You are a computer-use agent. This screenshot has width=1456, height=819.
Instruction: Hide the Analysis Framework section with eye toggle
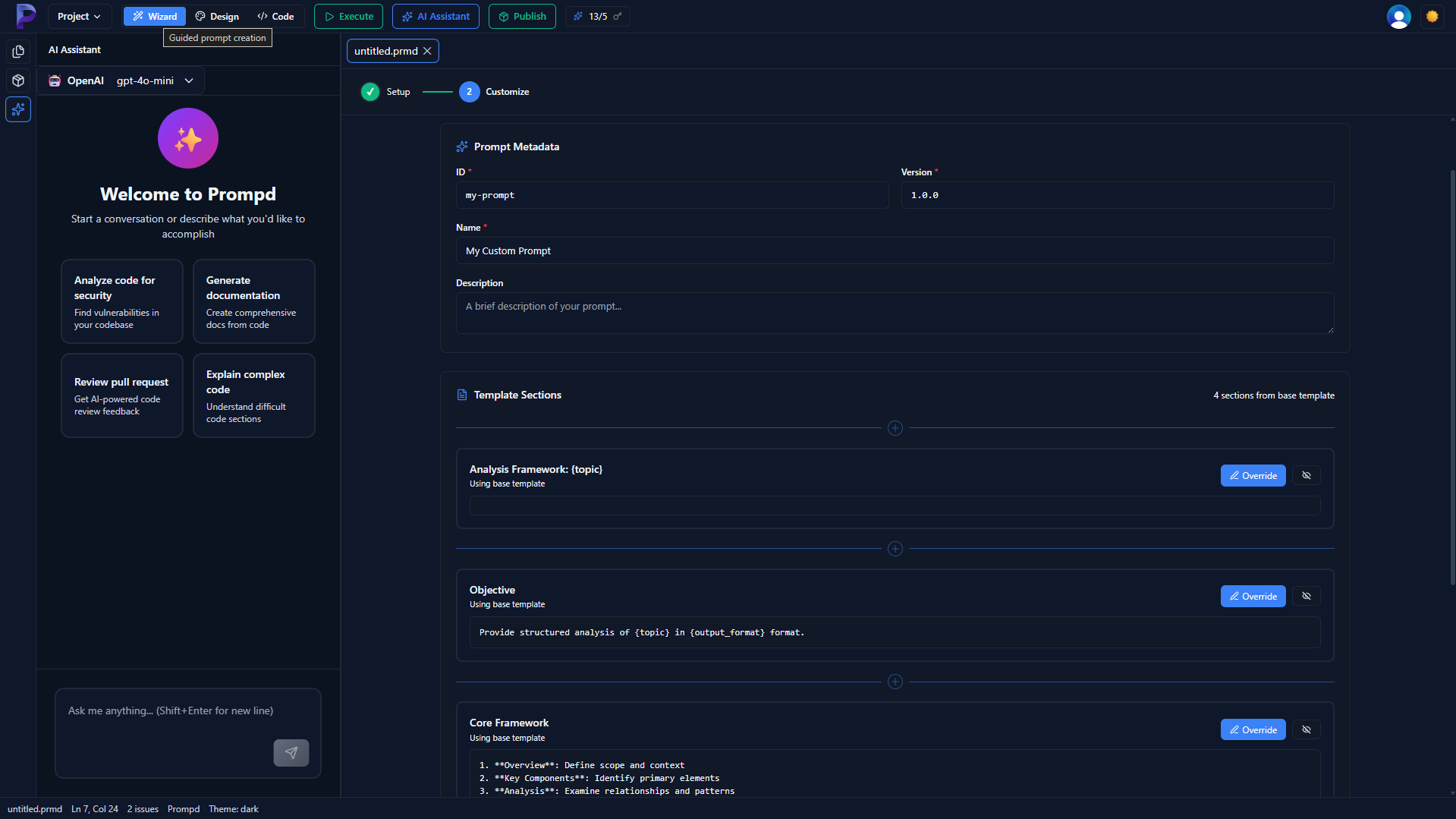pos(1306,475)
